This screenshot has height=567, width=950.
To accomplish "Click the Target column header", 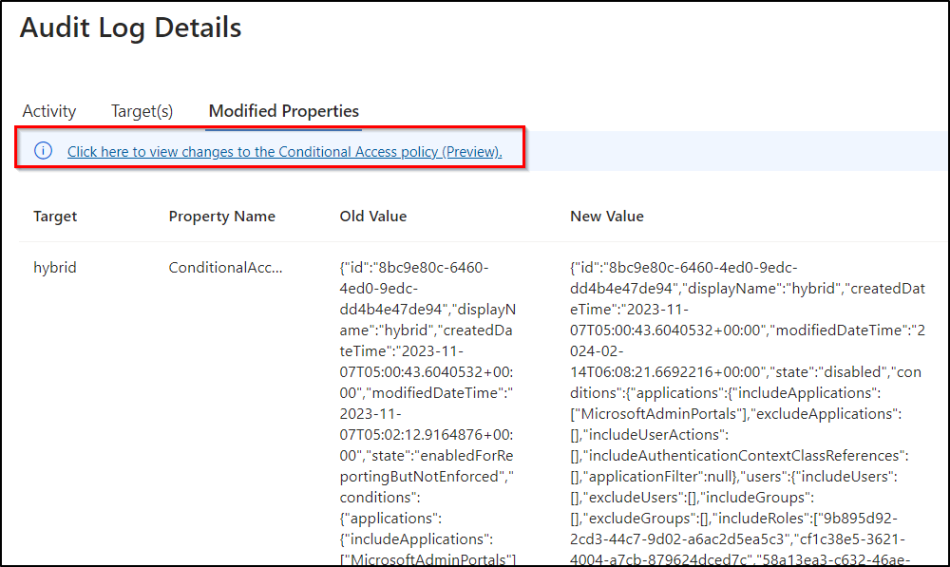I will [55, 216].
